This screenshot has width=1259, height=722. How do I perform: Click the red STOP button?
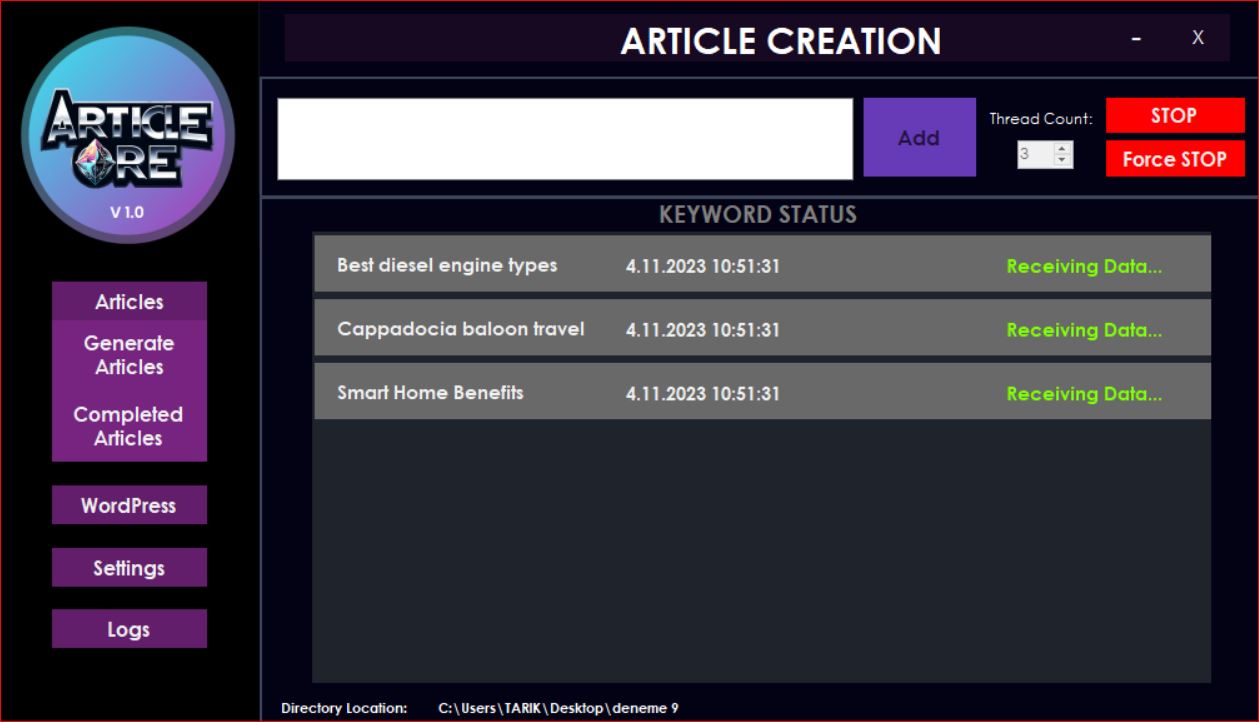coord(1175,116)
